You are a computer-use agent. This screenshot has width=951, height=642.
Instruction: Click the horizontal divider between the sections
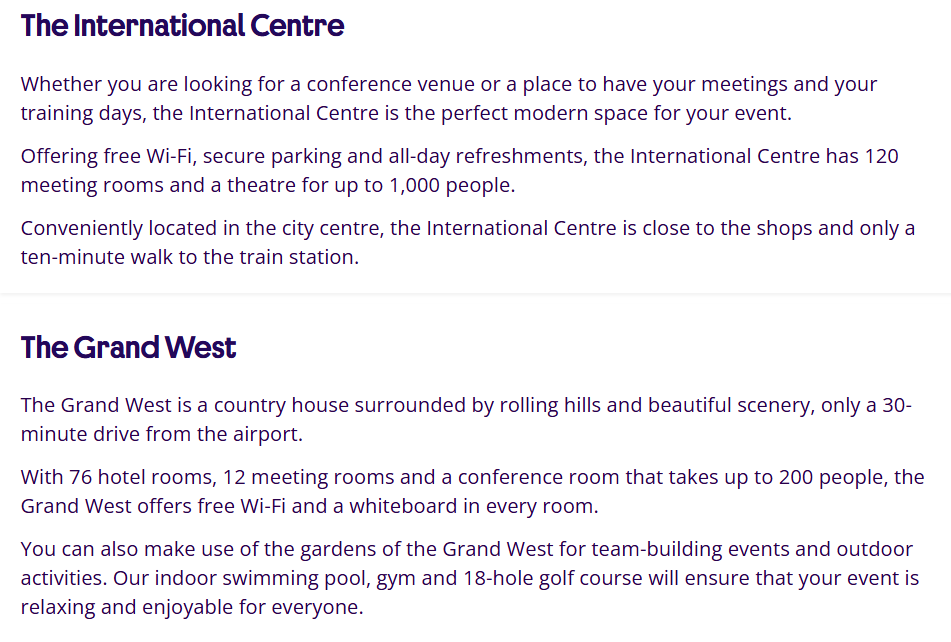476,293
